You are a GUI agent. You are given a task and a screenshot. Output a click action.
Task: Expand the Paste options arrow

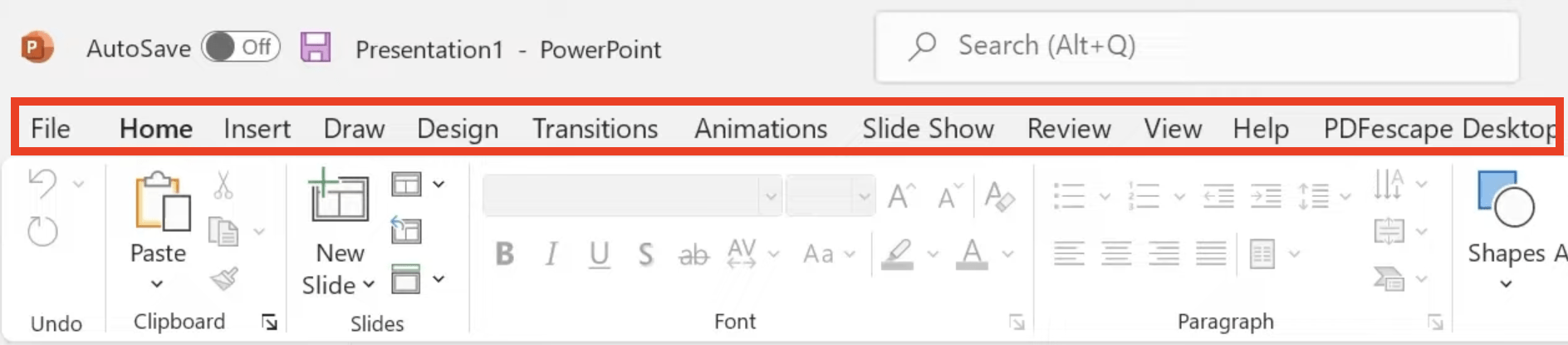[x=157, y=284]
